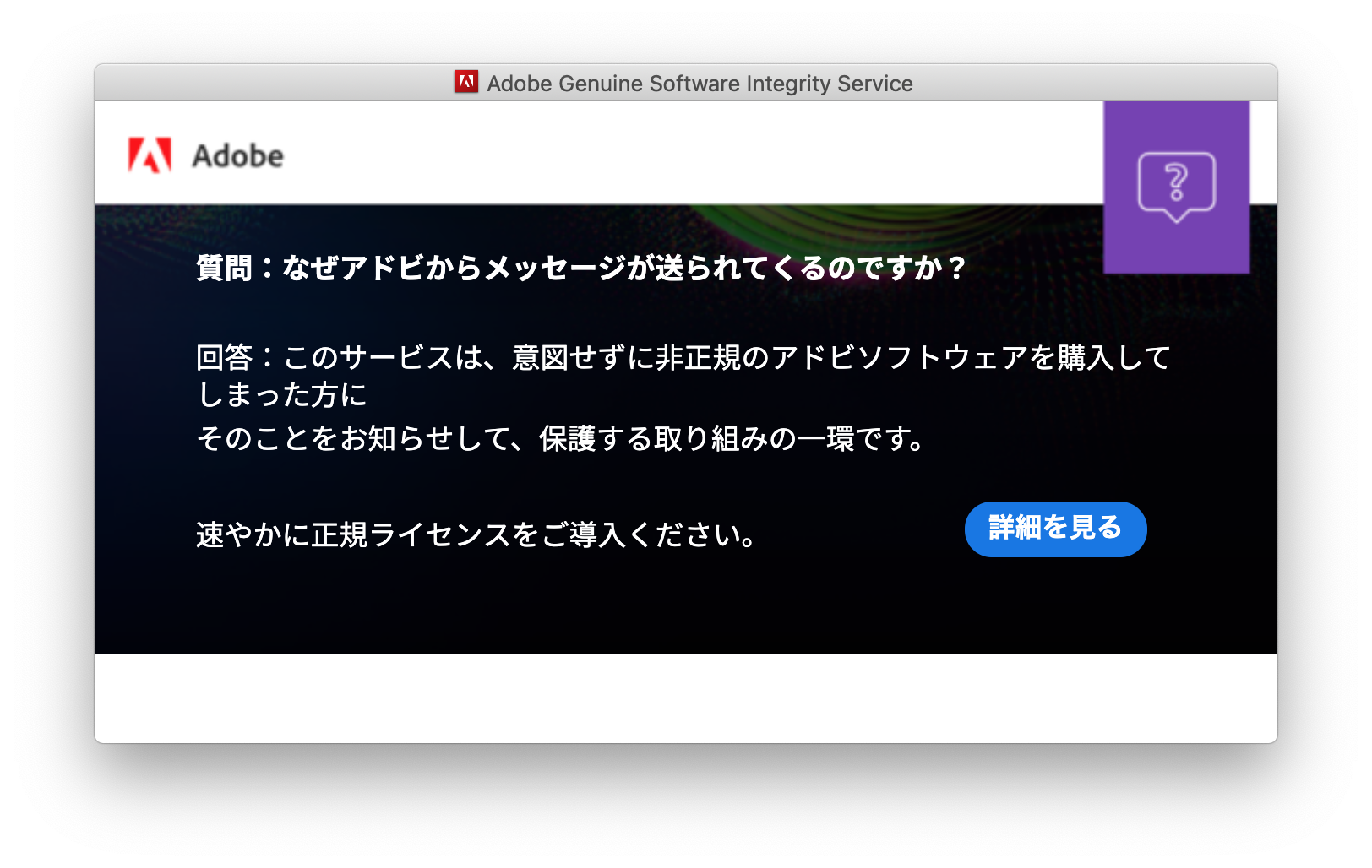The image size is (1372, 868).
Task: Click the line そのことをお知らせして、保護する取り組みの一環です。
Action: click(562, 438)
